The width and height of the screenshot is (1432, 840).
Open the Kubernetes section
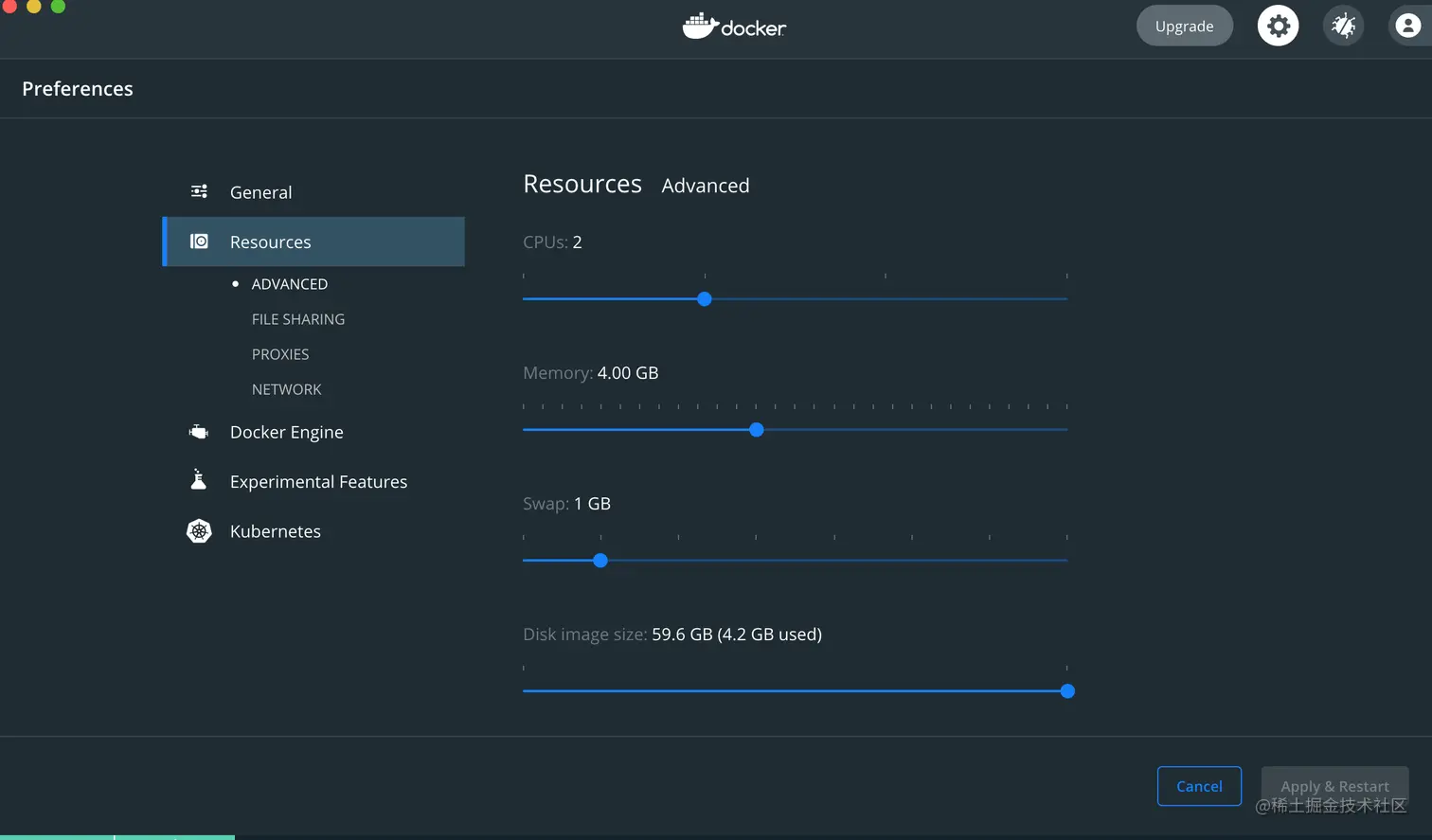point(313,531)
